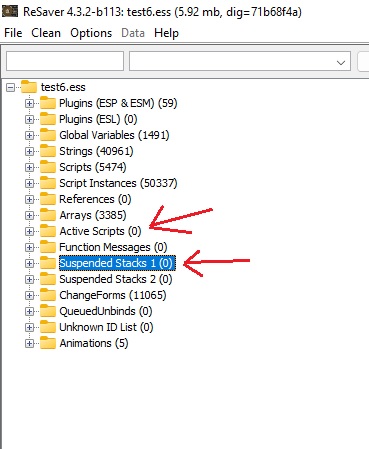The height and width of the screenshot is (449, 369).
Task: Select References (0) row
Action: (95, 199)
